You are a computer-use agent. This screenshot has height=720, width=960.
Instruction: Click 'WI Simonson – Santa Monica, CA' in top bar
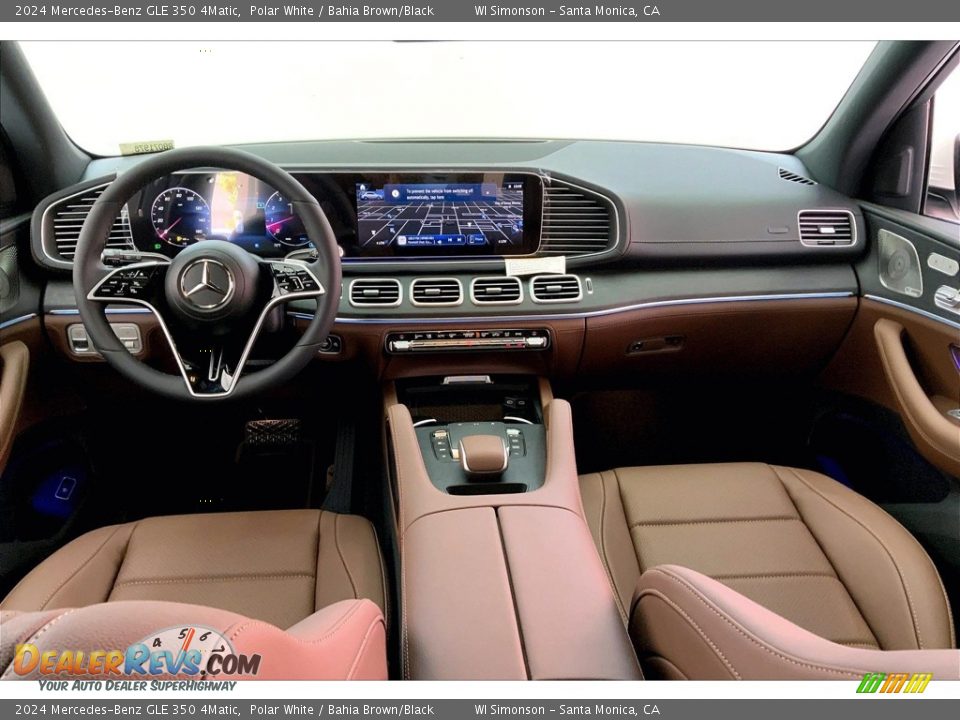[x=566, y=11]
